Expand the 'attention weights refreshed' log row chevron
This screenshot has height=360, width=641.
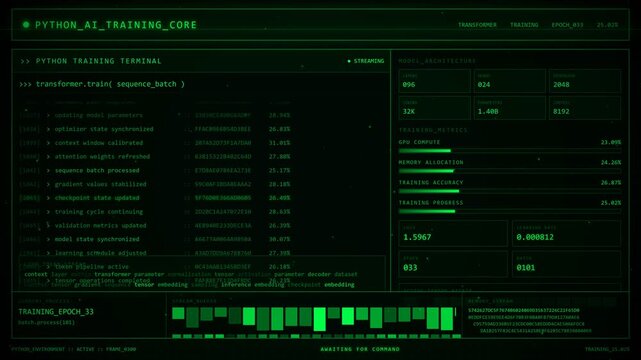48,157
